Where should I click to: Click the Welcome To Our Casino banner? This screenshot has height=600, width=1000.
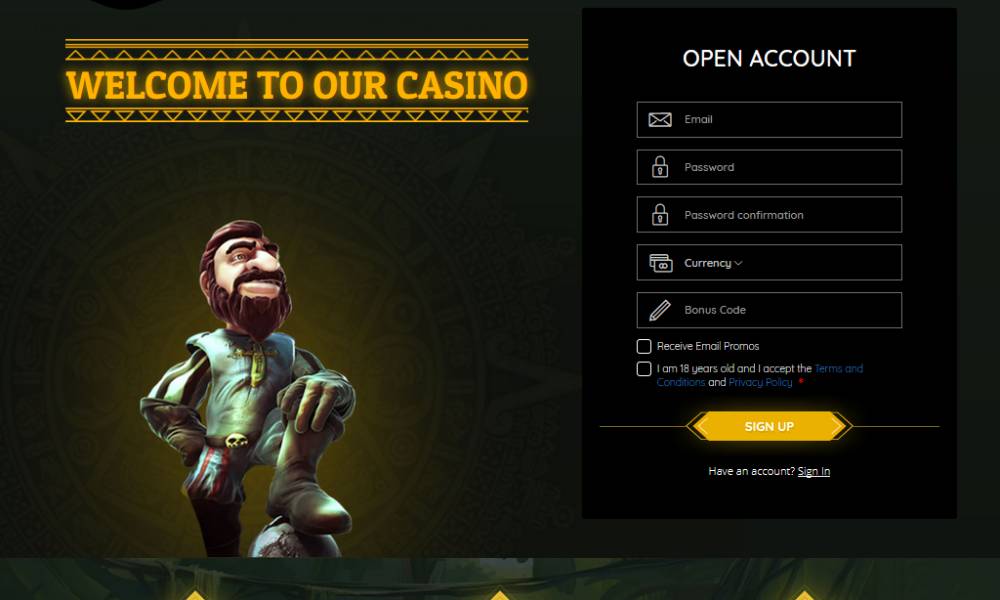[x=297, y=81]
